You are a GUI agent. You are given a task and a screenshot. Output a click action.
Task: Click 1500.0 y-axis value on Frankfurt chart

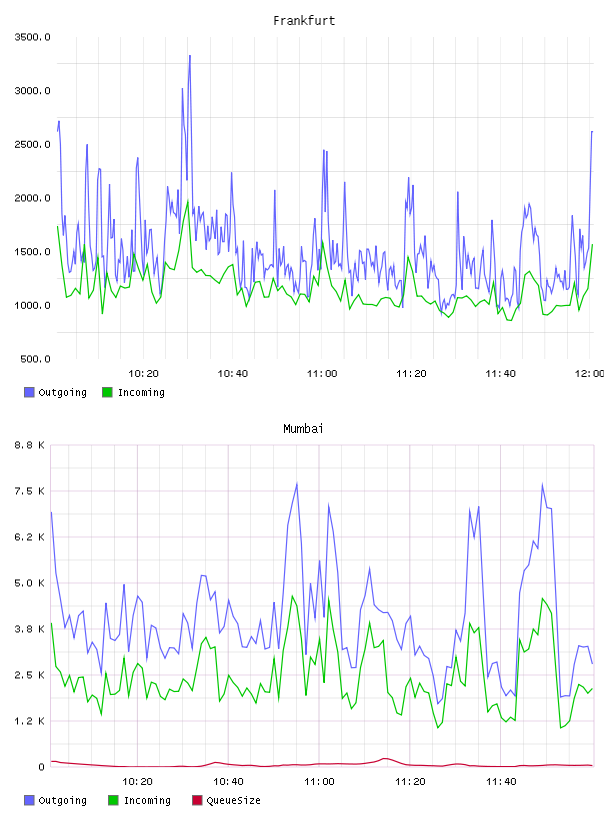[32, 252]
